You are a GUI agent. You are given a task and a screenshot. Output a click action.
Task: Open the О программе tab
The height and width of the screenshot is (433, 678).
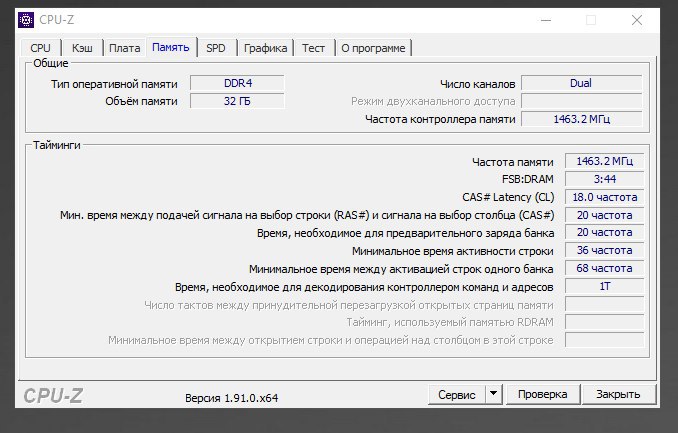point(373,48)
